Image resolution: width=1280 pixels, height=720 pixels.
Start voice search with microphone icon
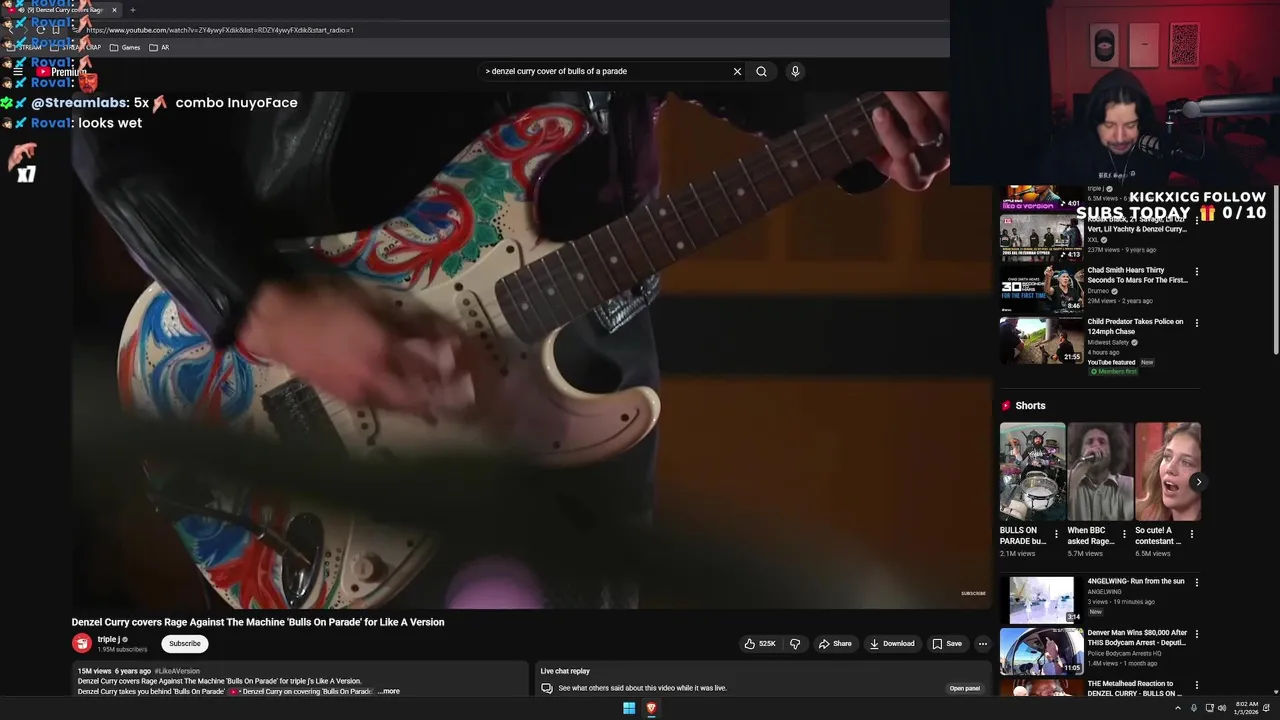tap(795, 71)
